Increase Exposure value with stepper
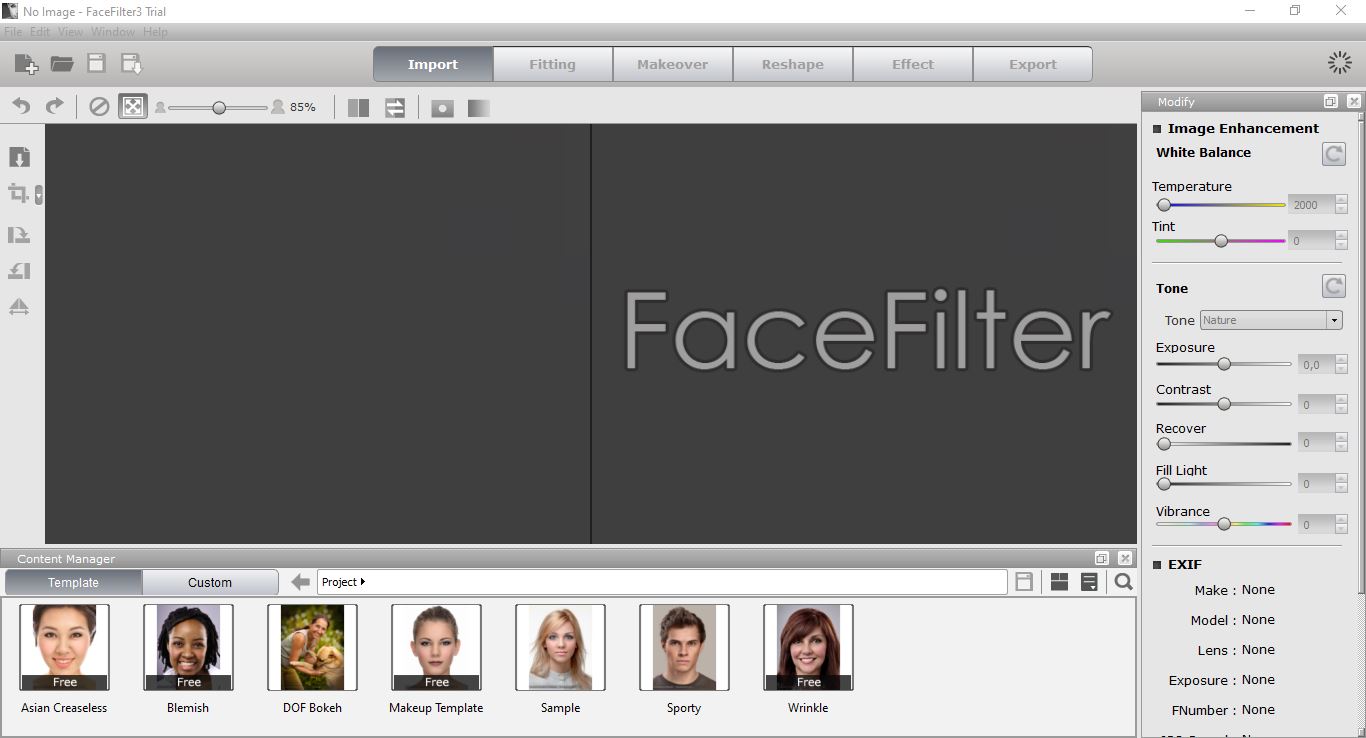1366x738 pixels. click(x=1342, y=360)
